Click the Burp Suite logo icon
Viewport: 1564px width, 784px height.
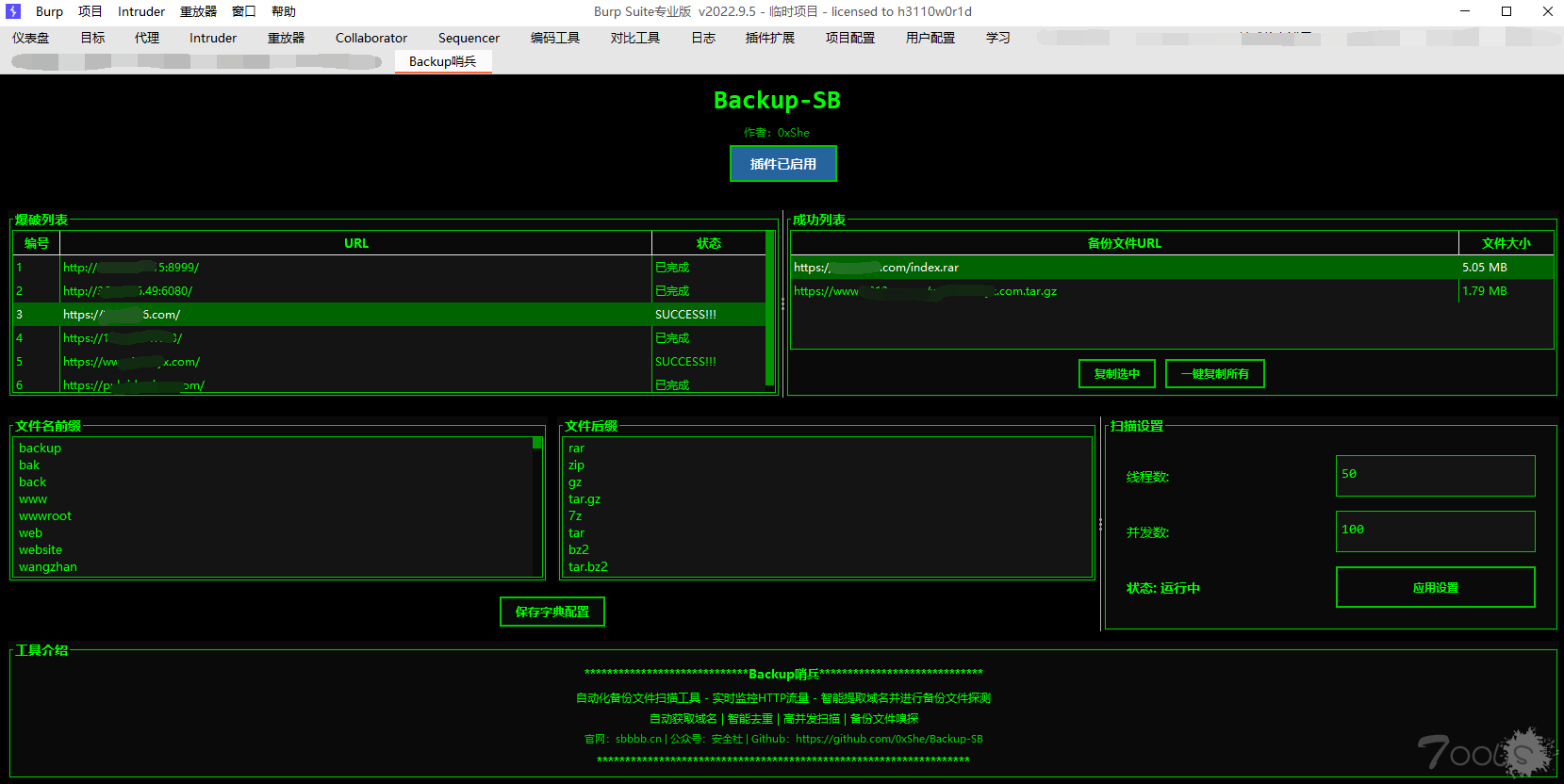[x=13, y=11]
